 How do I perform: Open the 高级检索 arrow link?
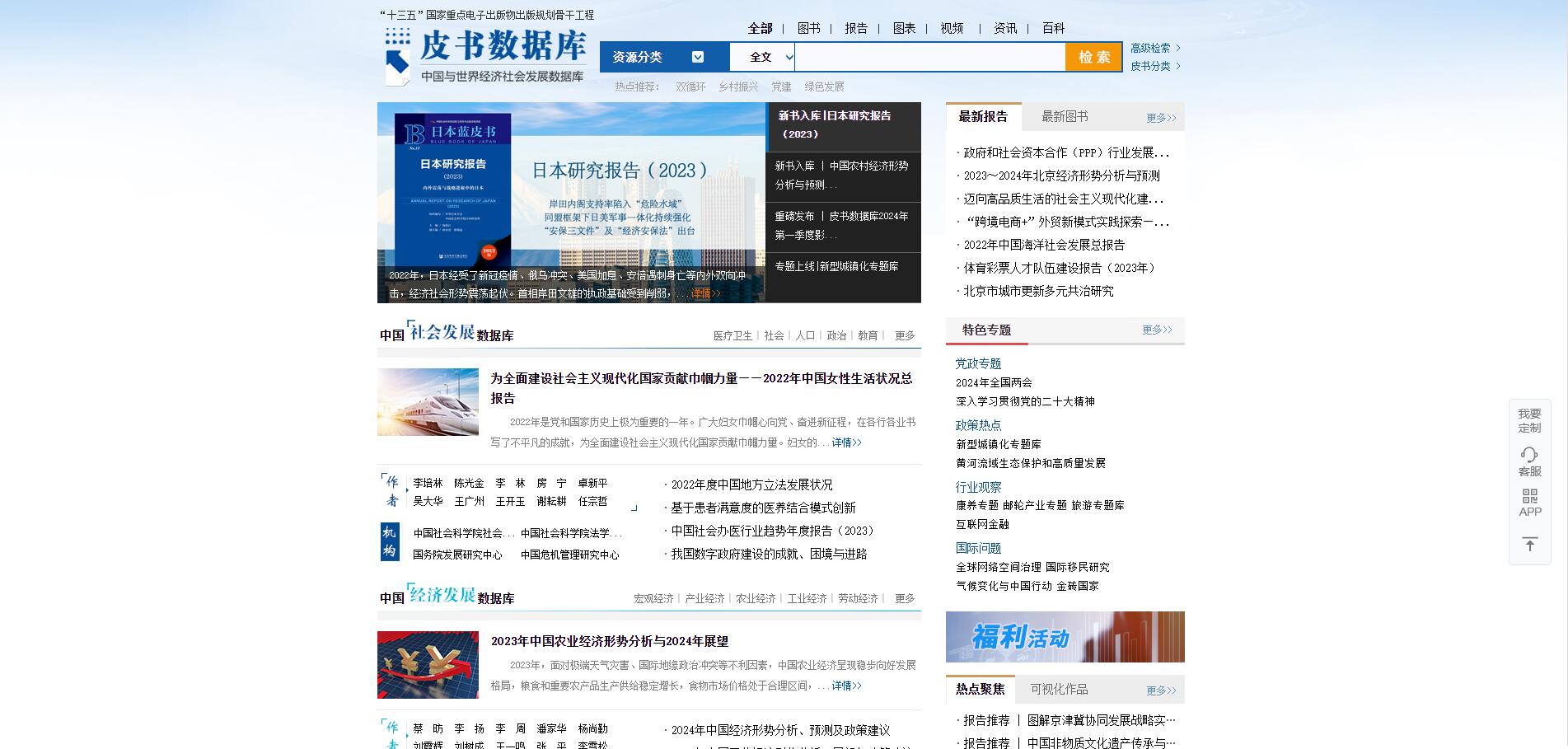(1155, 48)
